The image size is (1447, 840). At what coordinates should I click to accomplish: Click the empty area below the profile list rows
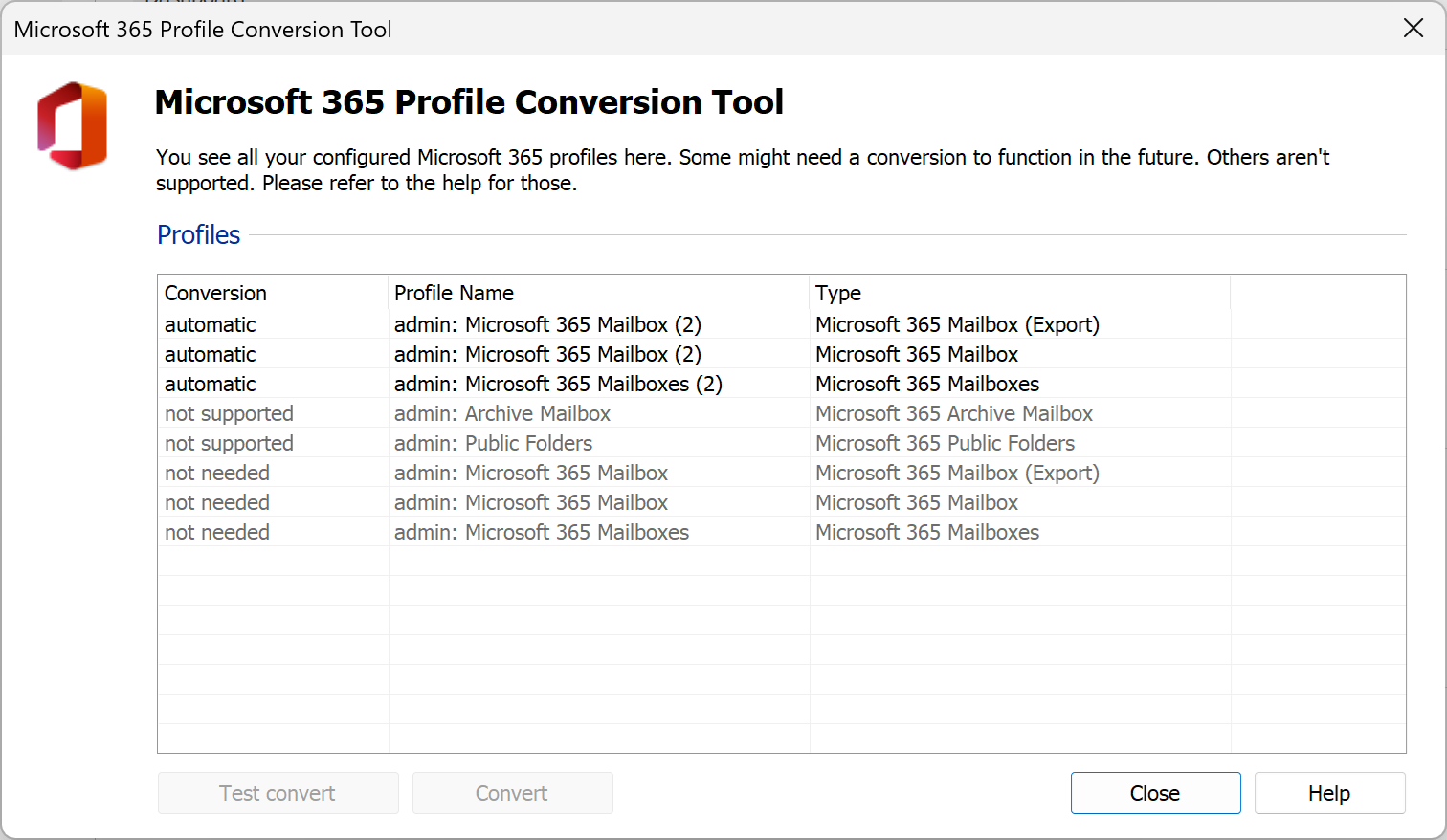pos(781,651)
